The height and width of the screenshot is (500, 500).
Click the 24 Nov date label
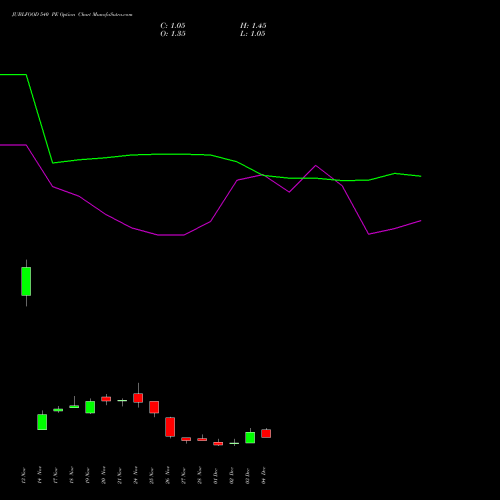(x=136, y=475)
